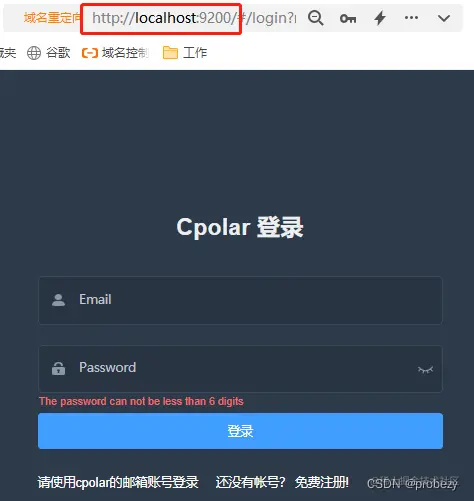The width and height of the screenshot is (474, 501).
Task: Focus the Password input field
Action: click(x=240, y=369)
